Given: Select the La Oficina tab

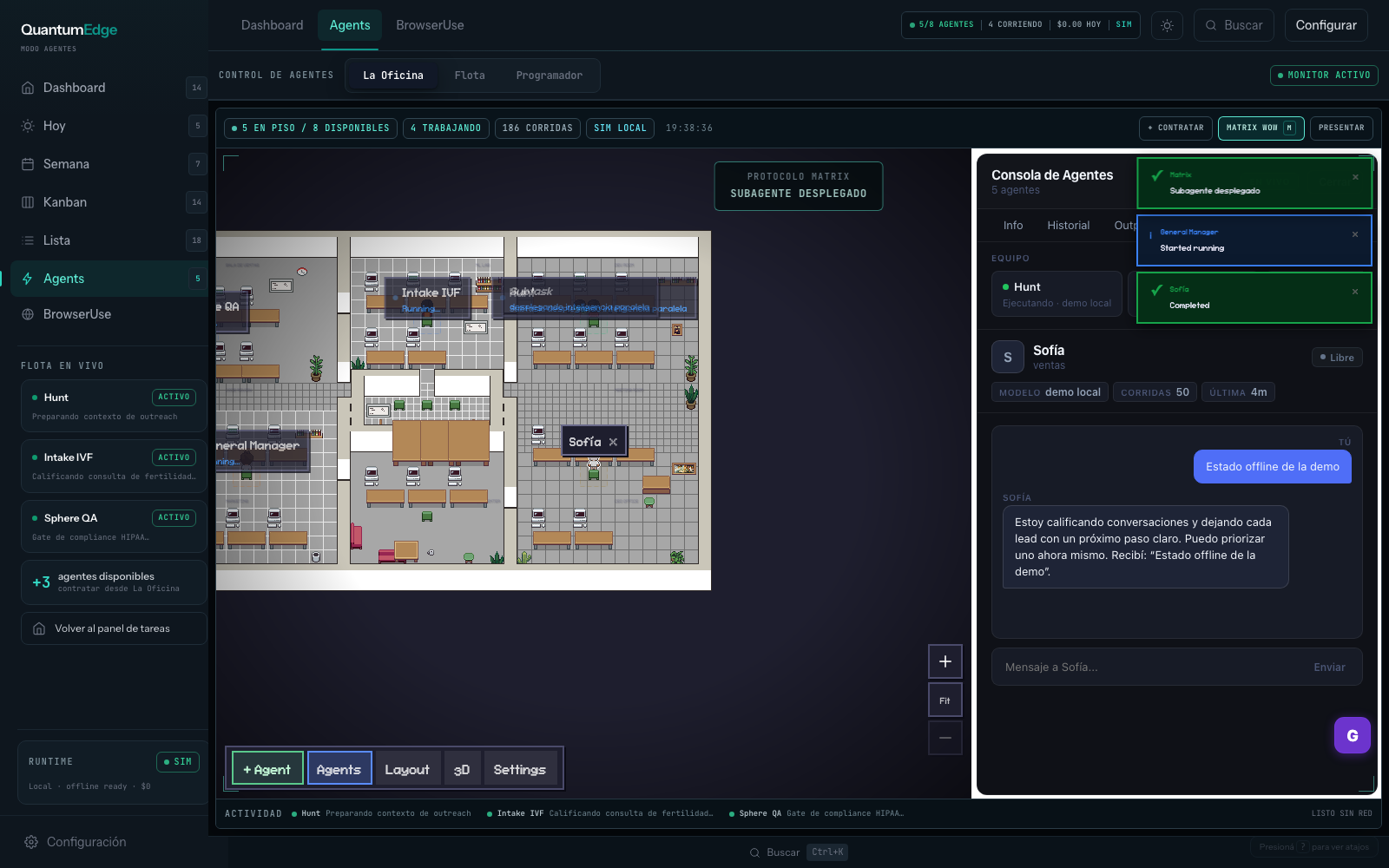Looking at the screenshot, I should pos(393,76).
